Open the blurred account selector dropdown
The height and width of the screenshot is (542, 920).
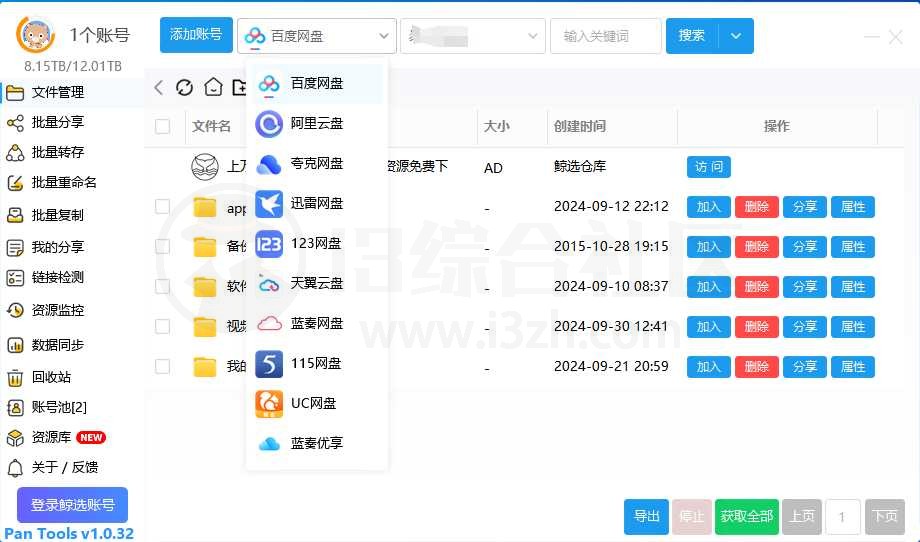coord(473,36)
